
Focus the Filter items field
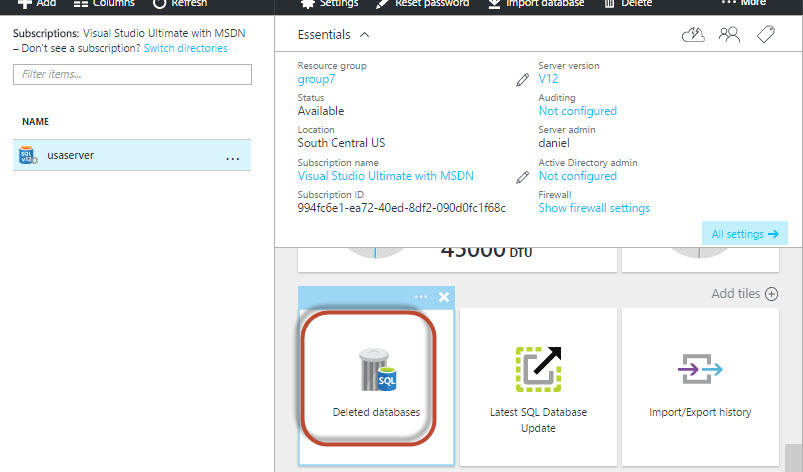click(132, 74)
